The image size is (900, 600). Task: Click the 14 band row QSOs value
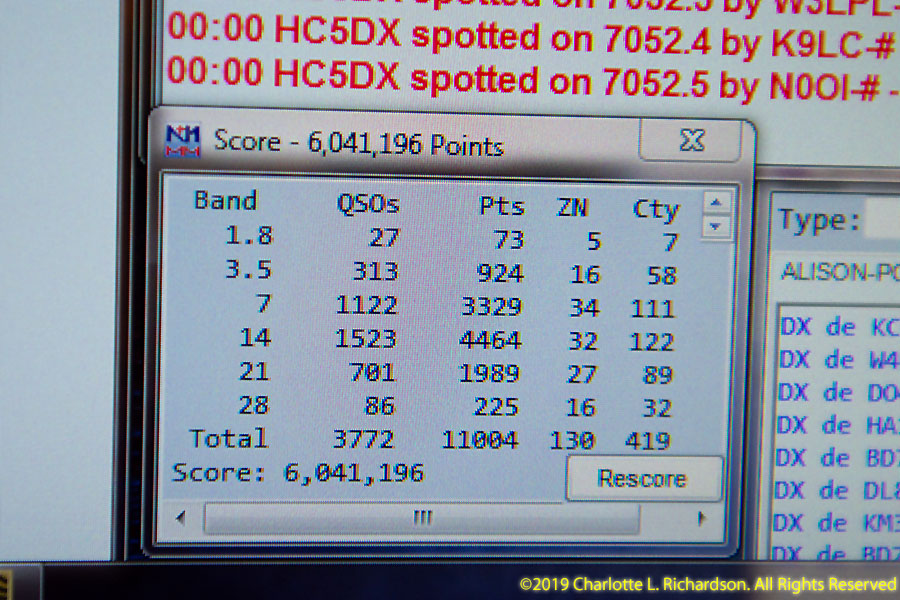pyautogui.click(x=367, y=339)
